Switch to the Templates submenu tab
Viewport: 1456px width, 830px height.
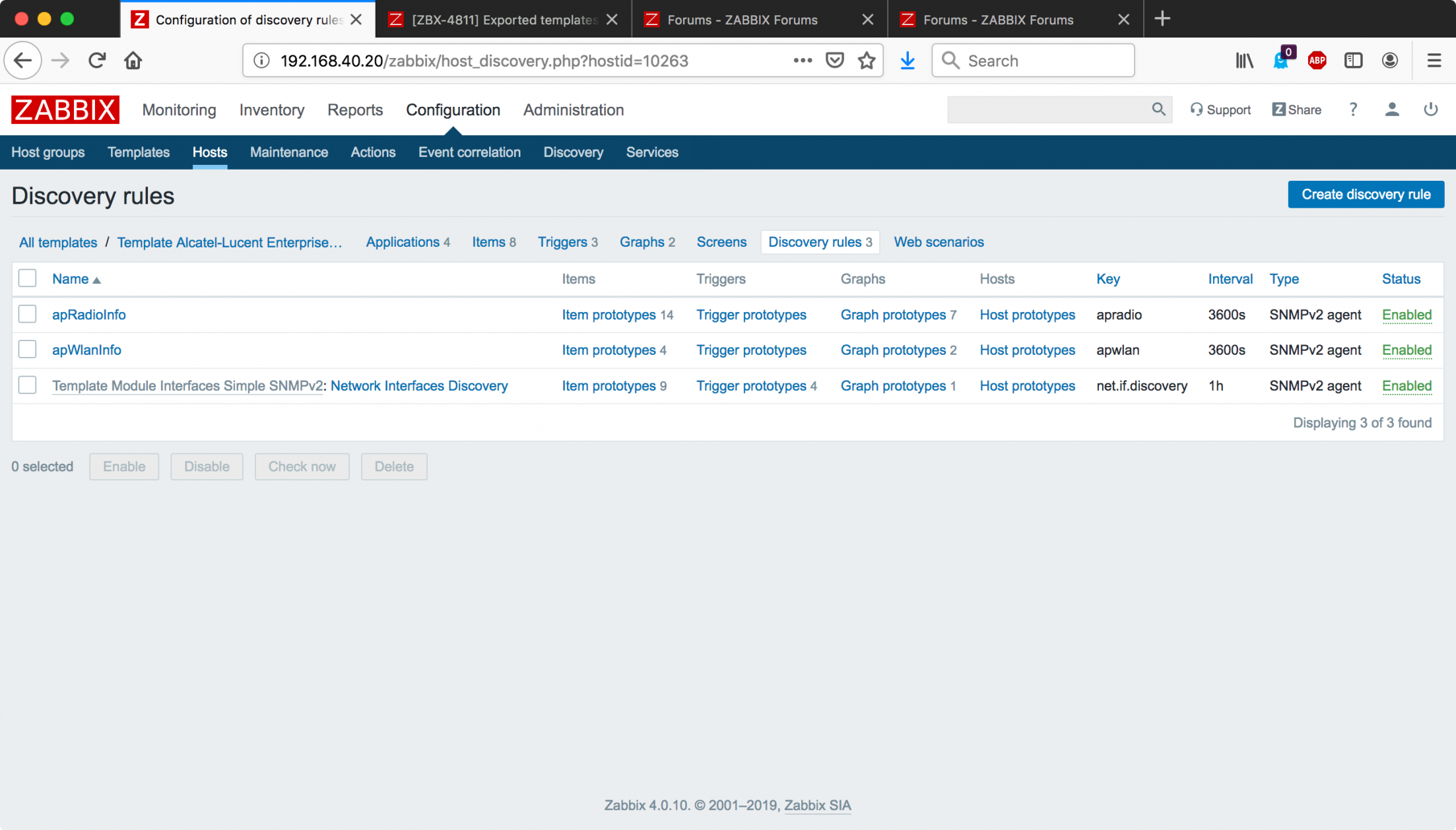tap(139, 152)
